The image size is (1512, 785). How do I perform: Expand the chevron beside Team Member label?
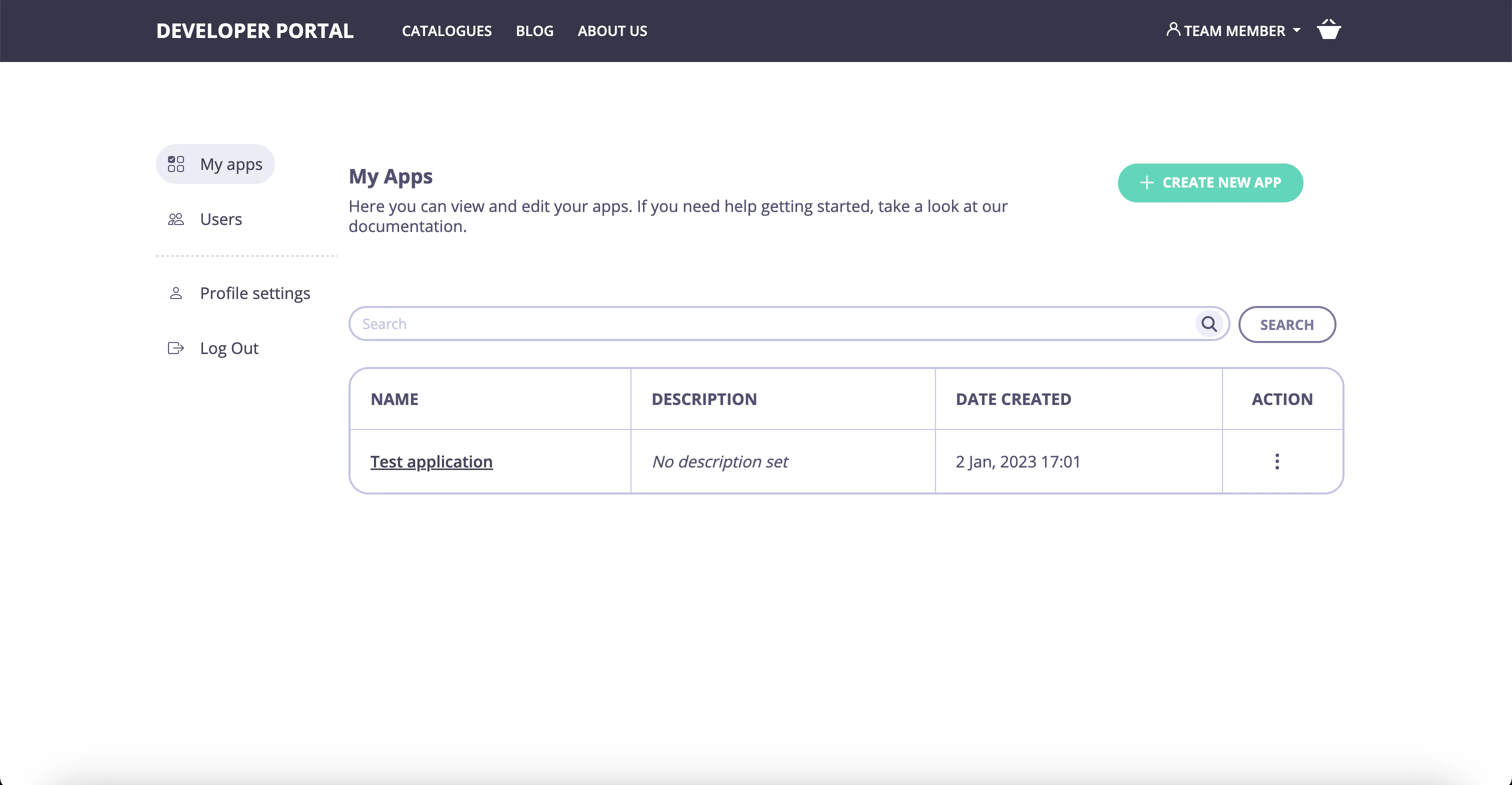click(x=1295, y=31)
